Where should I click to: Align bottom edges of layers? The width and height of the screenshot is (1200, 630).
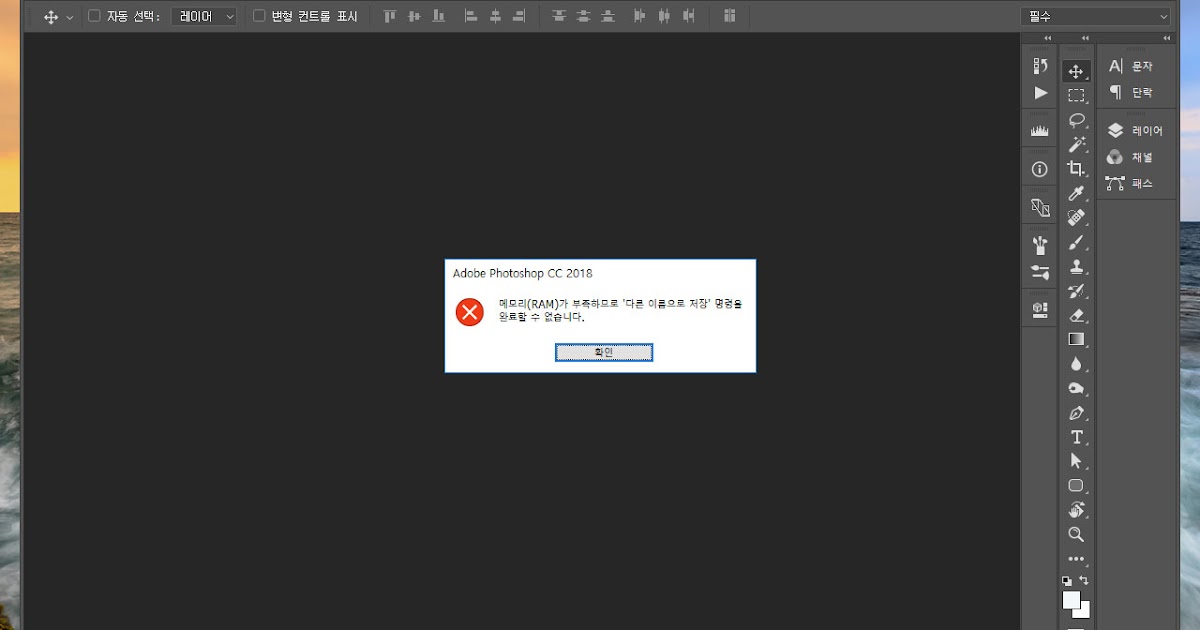[438, 16]
